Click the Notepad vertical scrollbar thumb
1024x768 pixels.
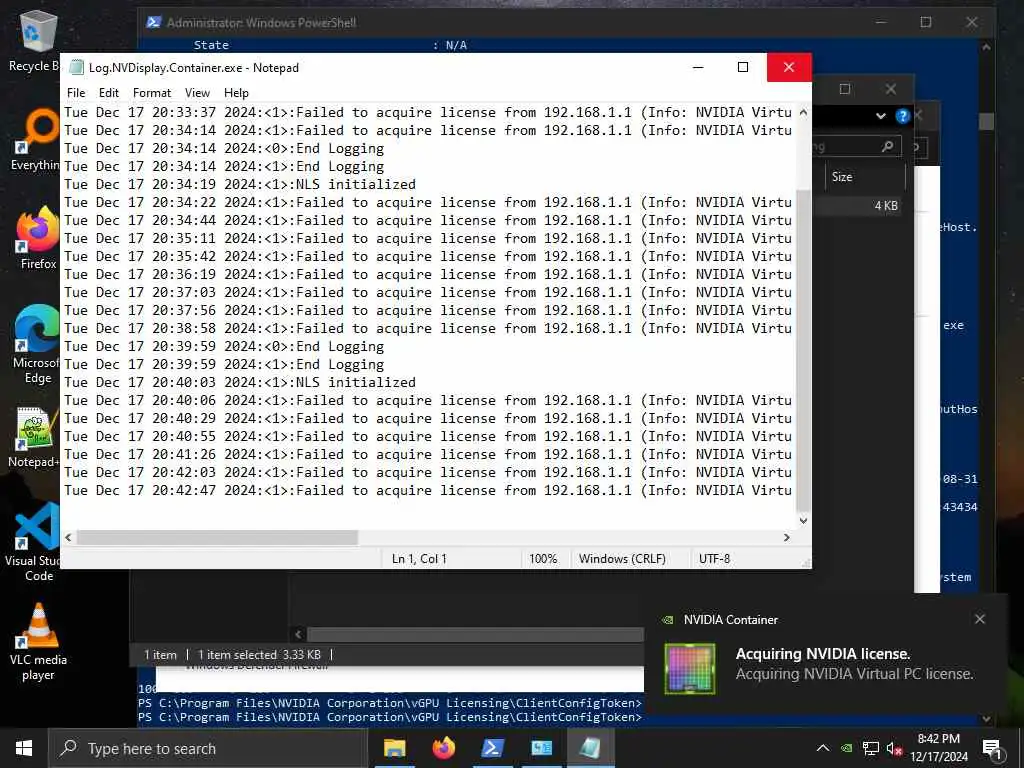coord(803,353)
